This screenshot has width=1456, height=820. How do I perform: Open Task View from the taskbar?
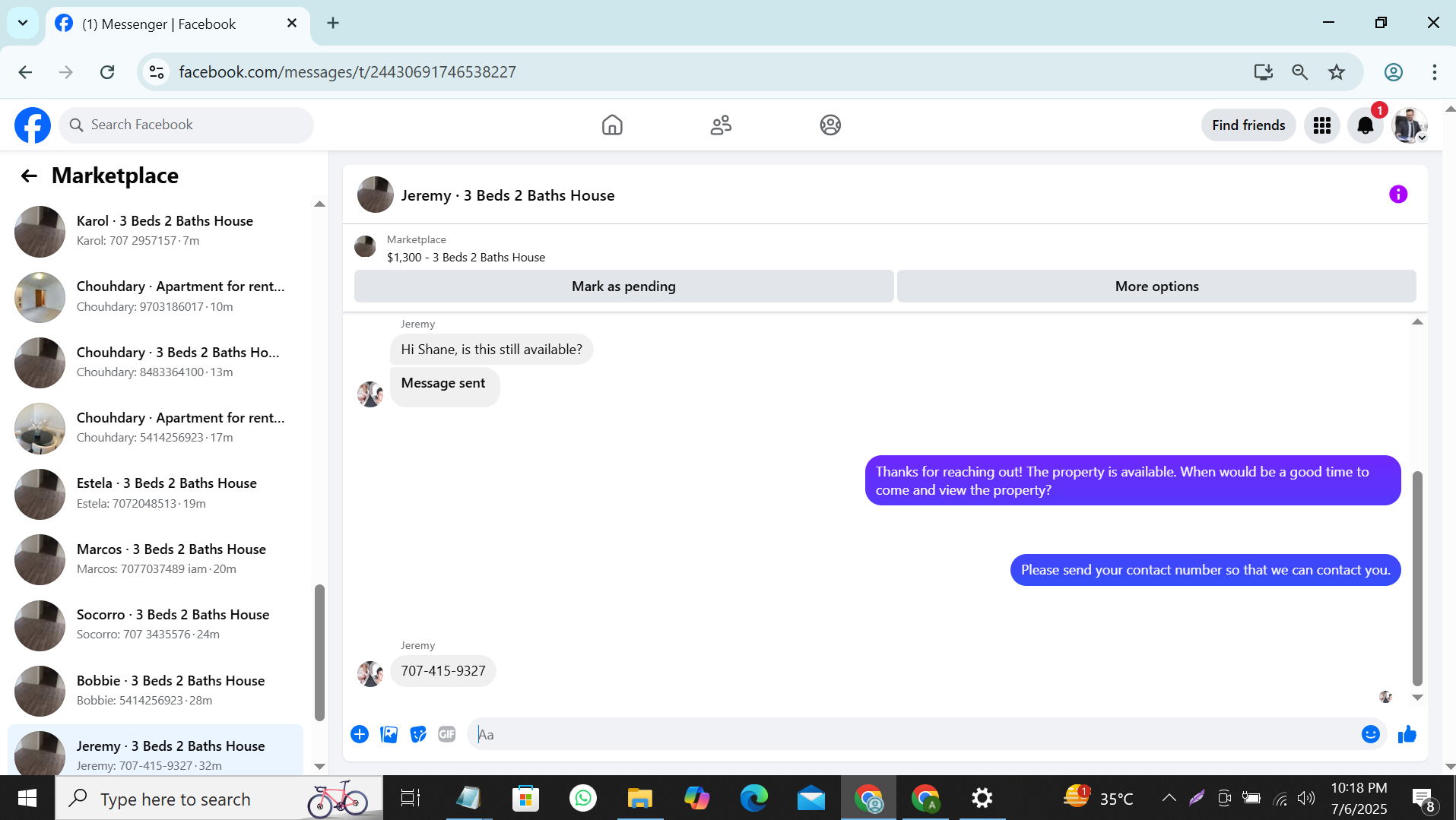tap(411, 798)
